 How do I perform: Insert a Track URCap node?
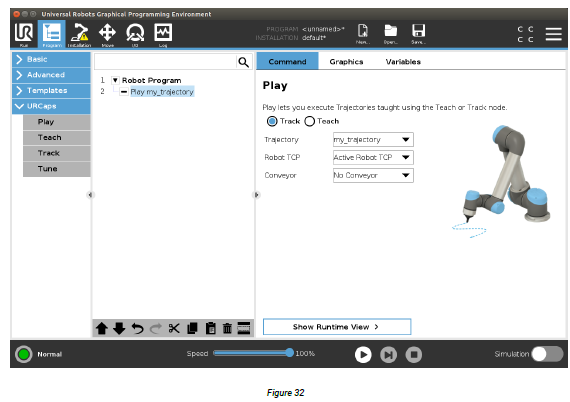(x=57, y=153)
